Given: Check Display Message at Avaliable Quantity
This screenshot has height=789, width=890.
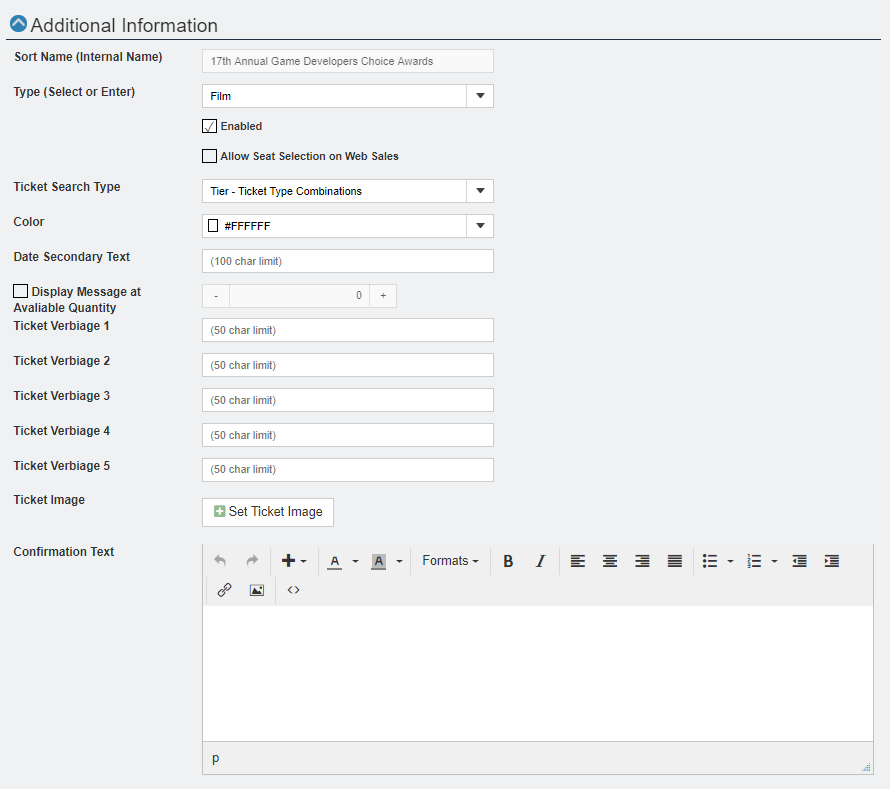Looking at the screenshot, I should point(20,290).
